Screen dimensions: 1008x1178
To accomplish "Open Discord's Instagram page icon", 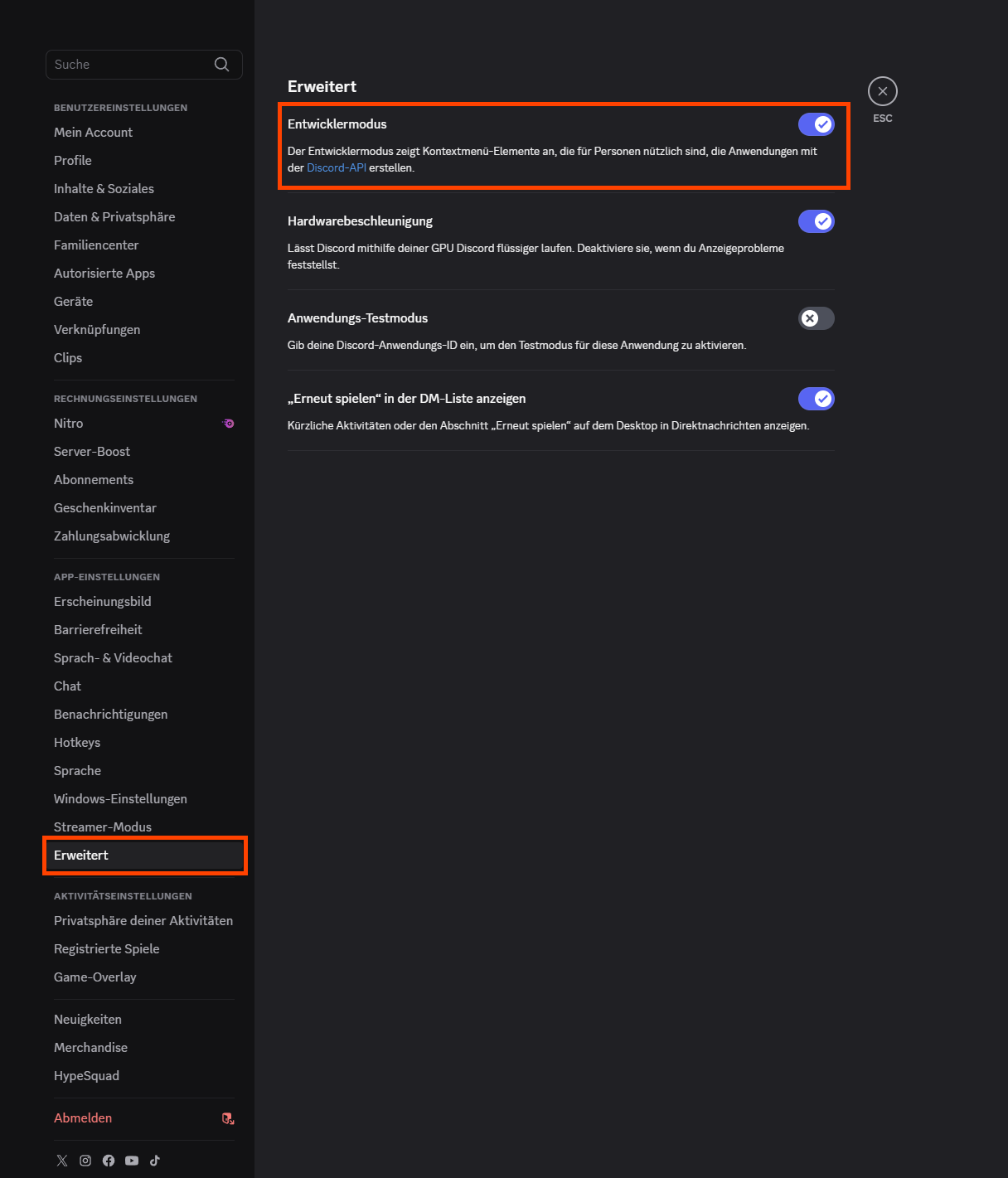I will [85, 1161].
